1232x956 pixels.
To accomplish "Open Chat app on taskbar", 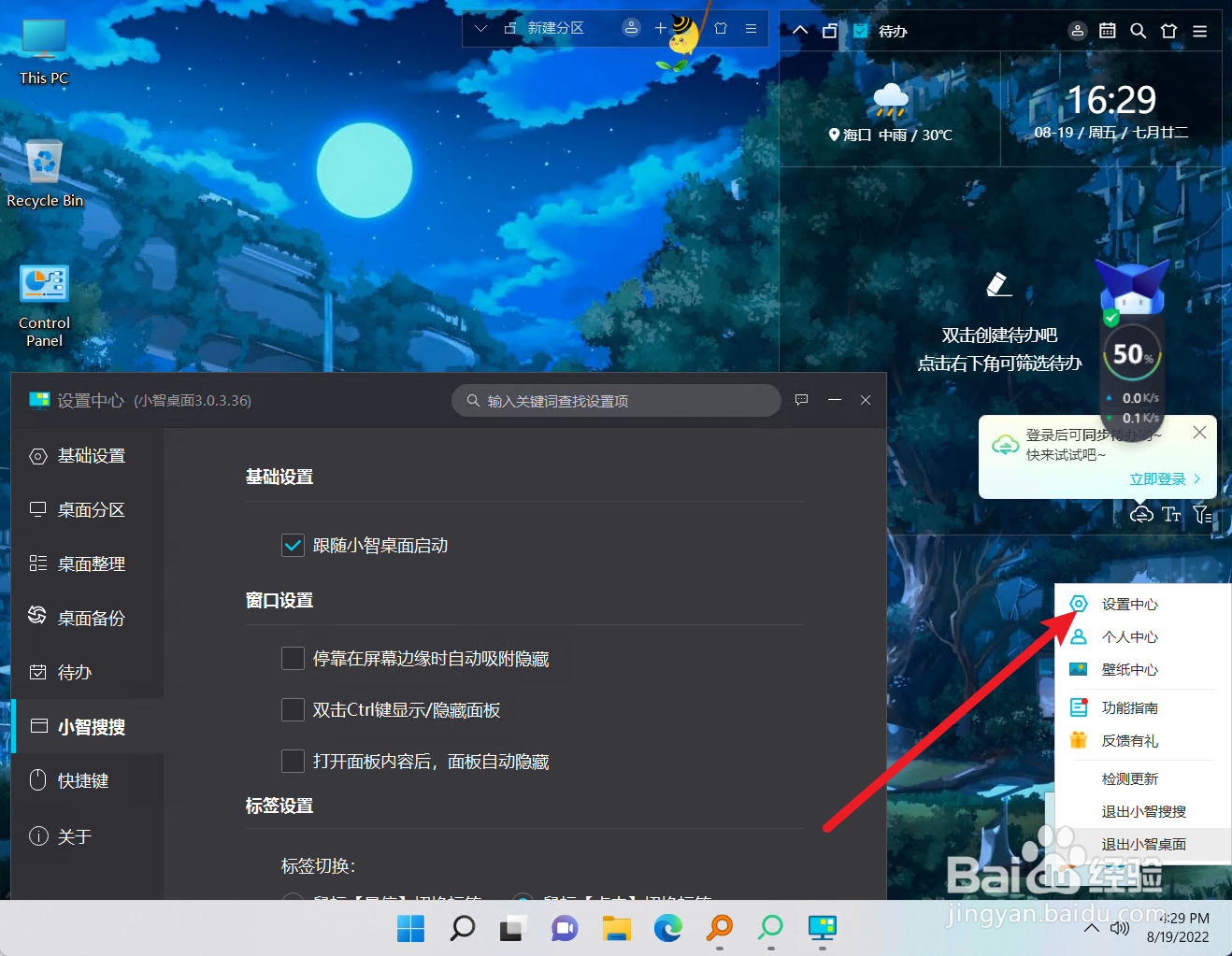I will click(565, 928).
